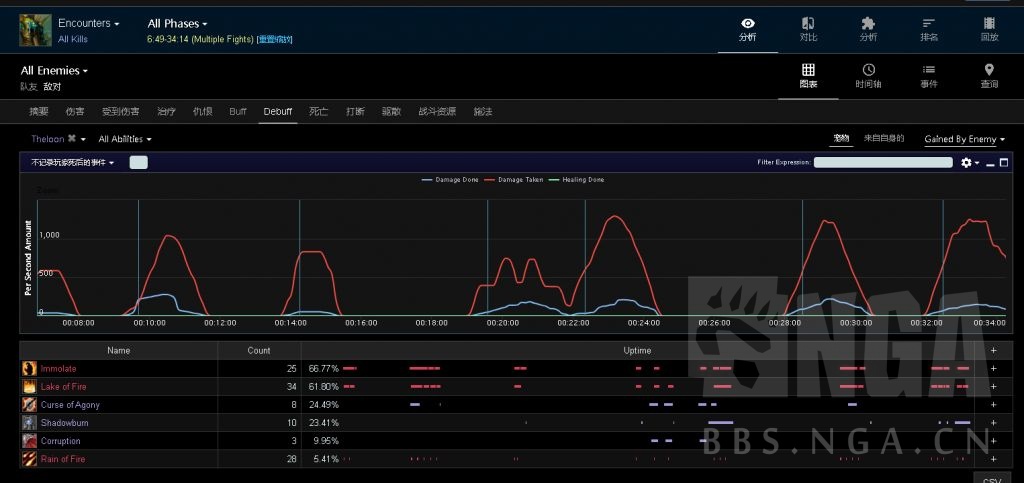Viewport: 1024px width, 483px height.
Task: Expand the Gained By Enemy dropdown
Action: pos(964,139)
